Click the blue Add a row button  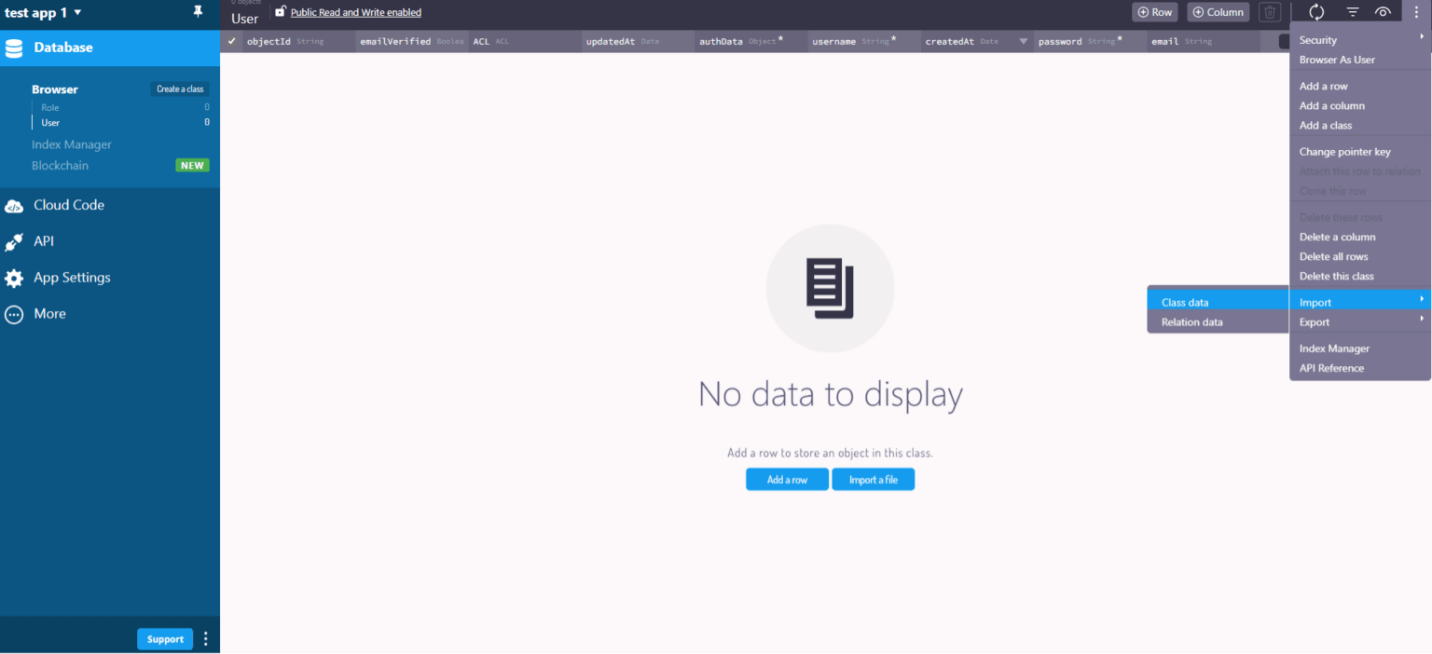[787, 479]
